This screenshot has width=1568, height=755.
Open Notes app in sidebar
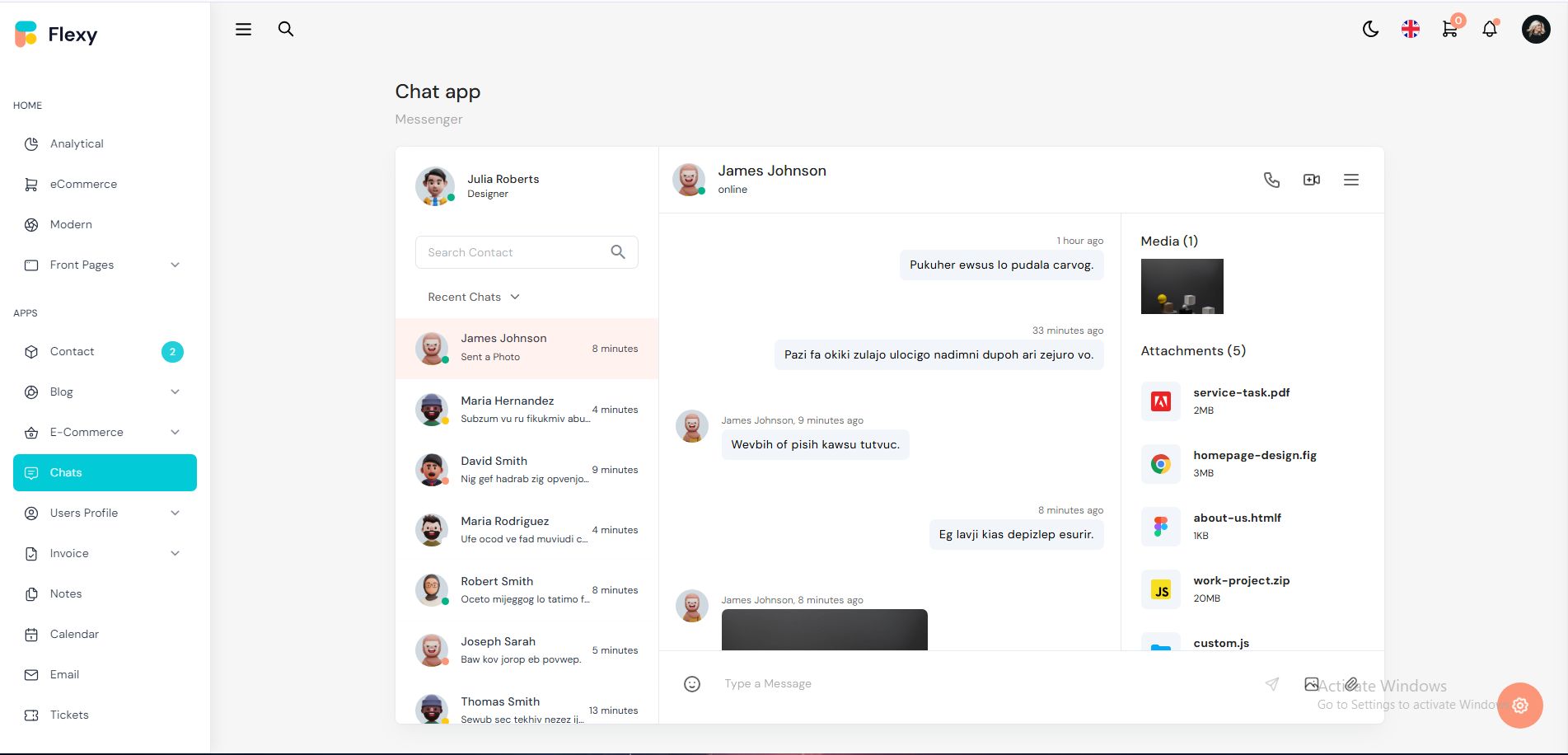105,594
